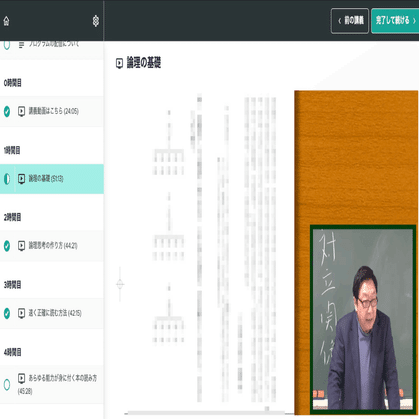
Task: Open the 速く正確に読む方法 (42:15) lesson
Action: [52, 313]
